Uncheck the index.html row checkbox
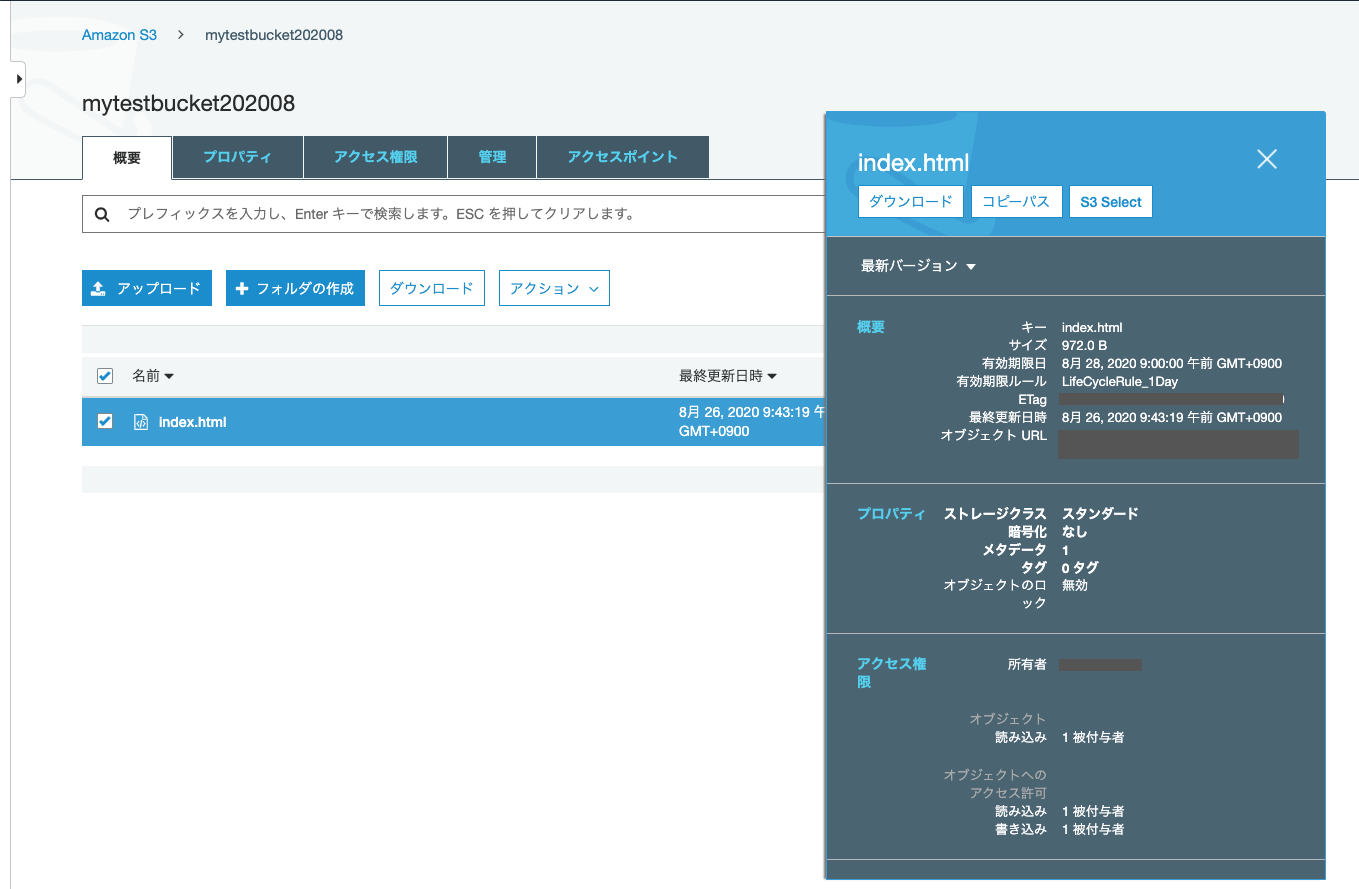1359x889 pixels. pyautogui.click(x=104, y=421)
